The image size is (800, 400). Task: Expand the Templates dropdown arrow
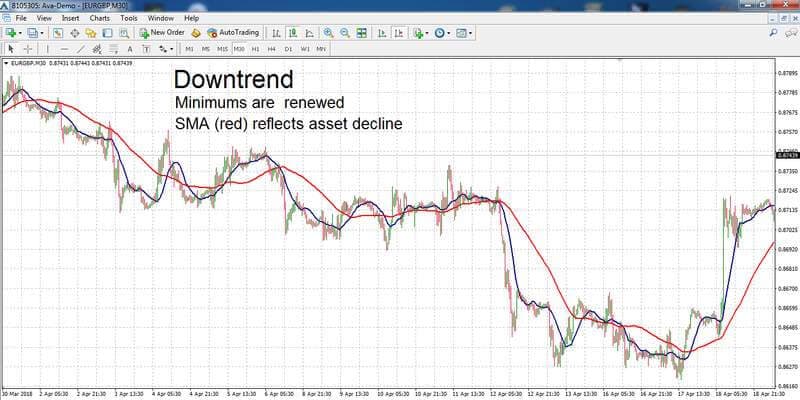[x=470, y=33]
